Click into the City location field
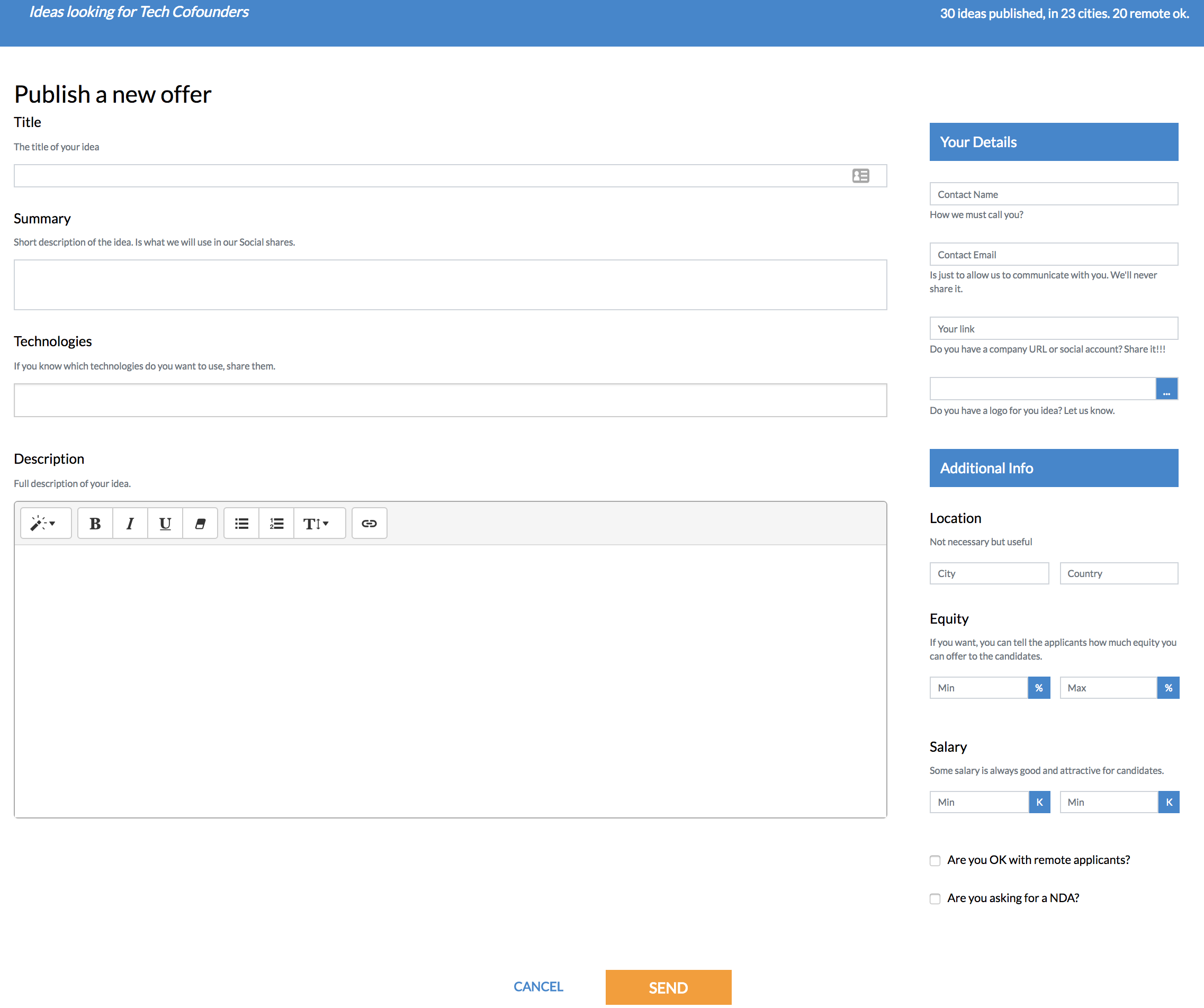This screenshot has height=1008, width=1204. (x=989, y=573)
